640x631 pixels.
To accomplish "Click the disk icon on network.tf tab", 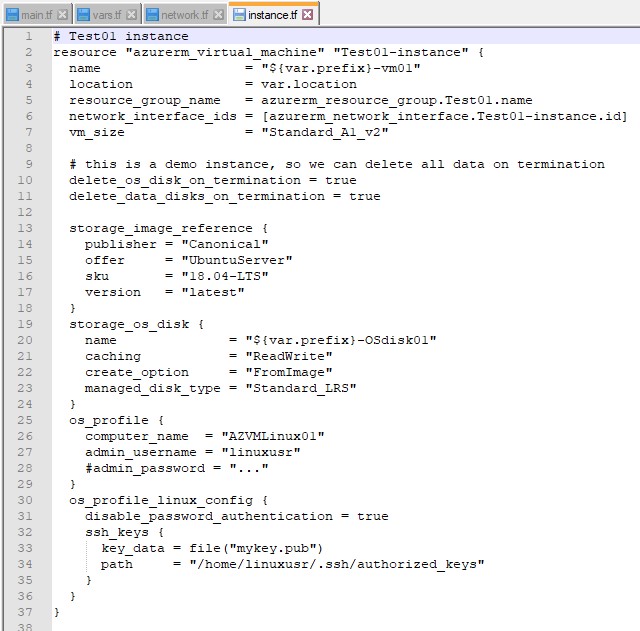I will [153, 15].
